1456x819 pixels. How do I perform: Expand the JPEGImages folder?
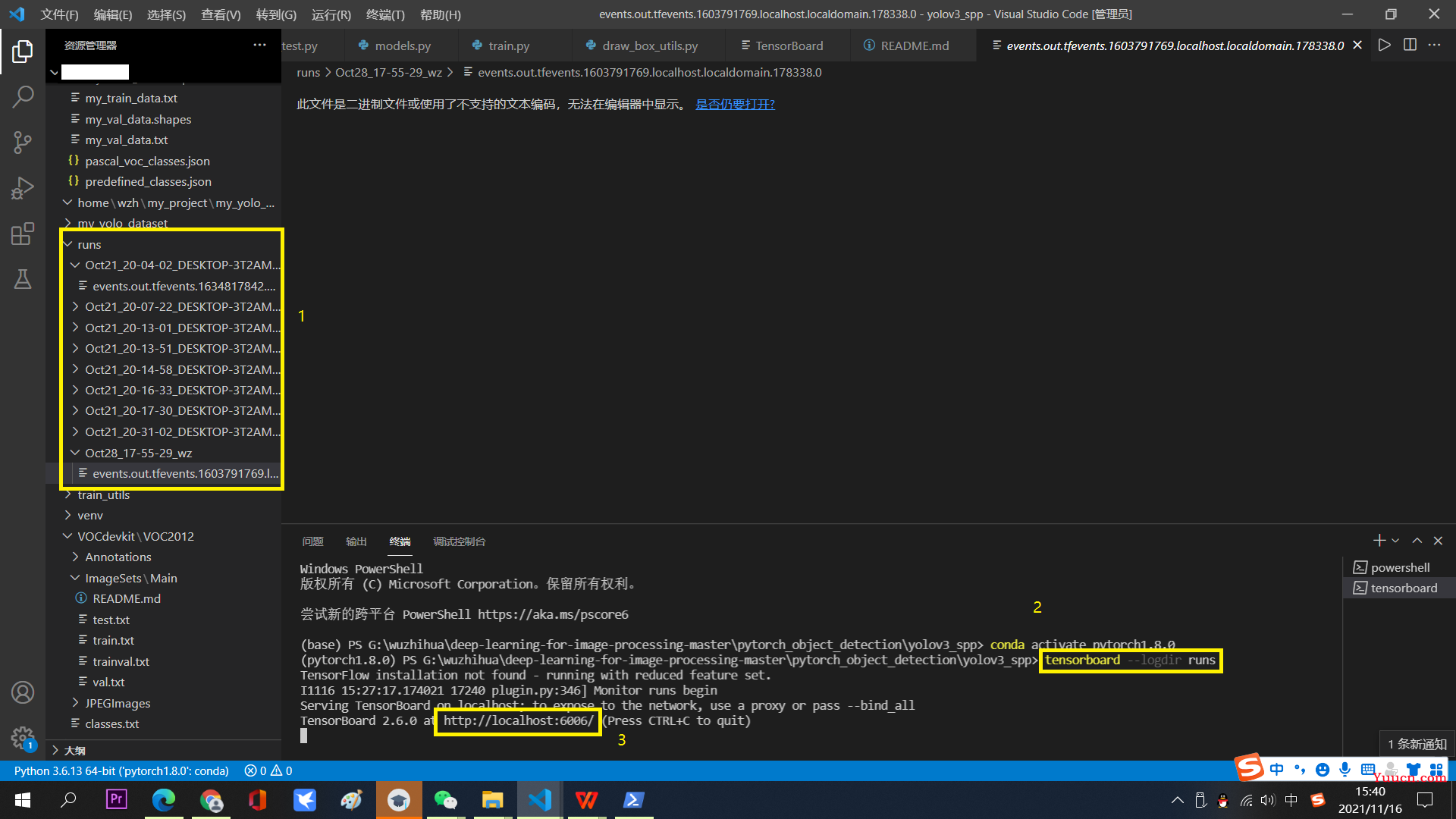tap(75, 703)
